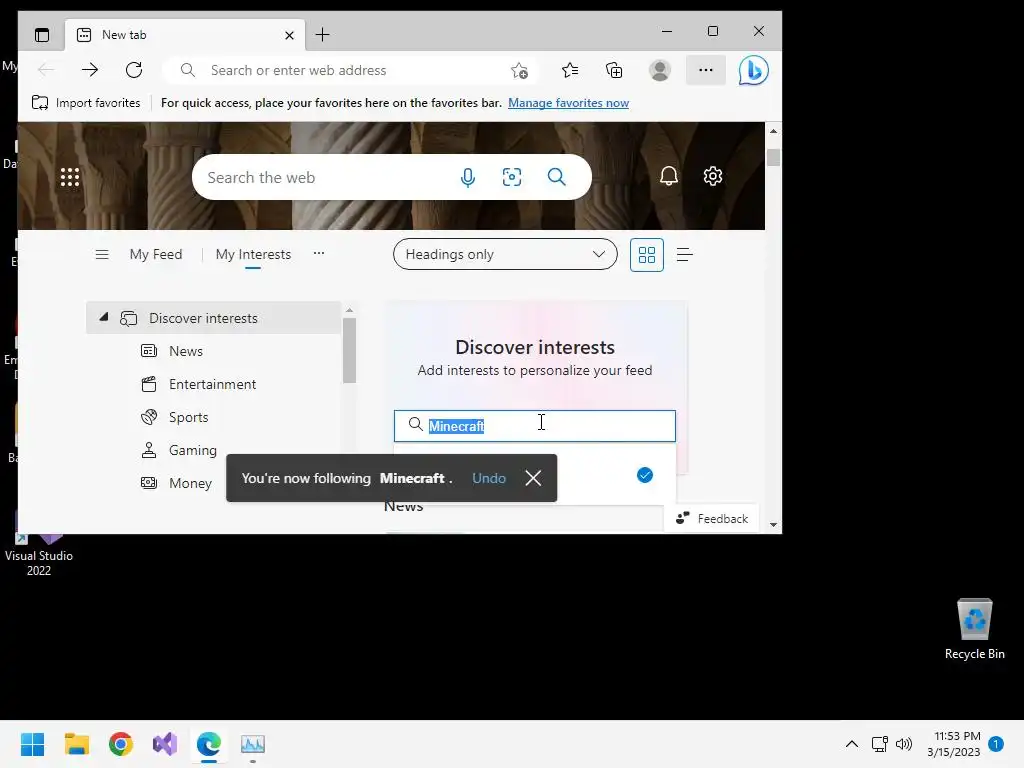Click the sidebar list scrollbar thumb
This screenshot has width=1024, height=768.
tap(349, 350)
